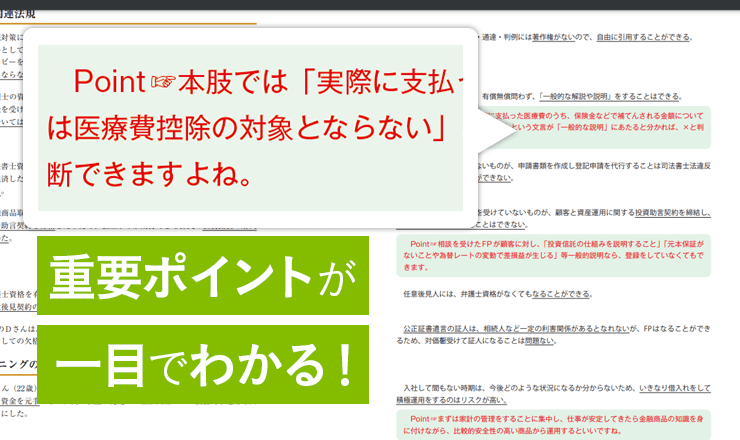
Task: Click the underlined いきなり借入れをして text
Action: tap(672, 387)
